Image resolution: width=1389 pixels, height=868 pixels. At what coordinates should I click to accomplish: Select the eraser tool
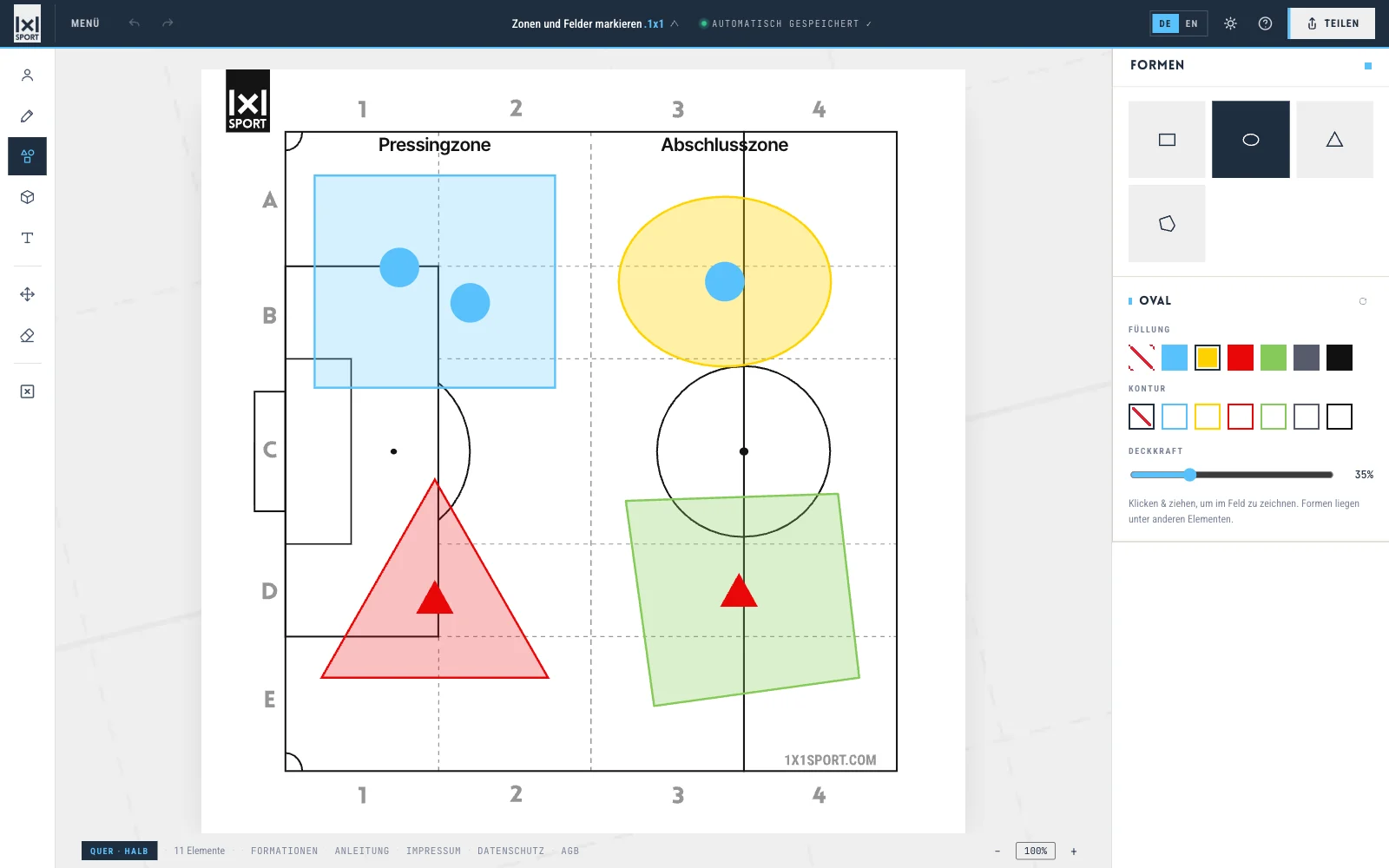[x=27, y=335]
